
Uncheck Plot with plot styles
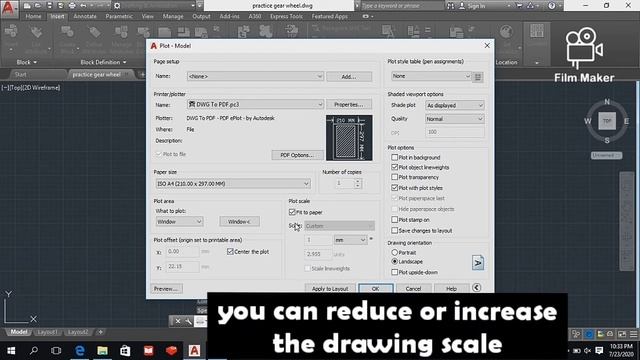click(394, 188)
